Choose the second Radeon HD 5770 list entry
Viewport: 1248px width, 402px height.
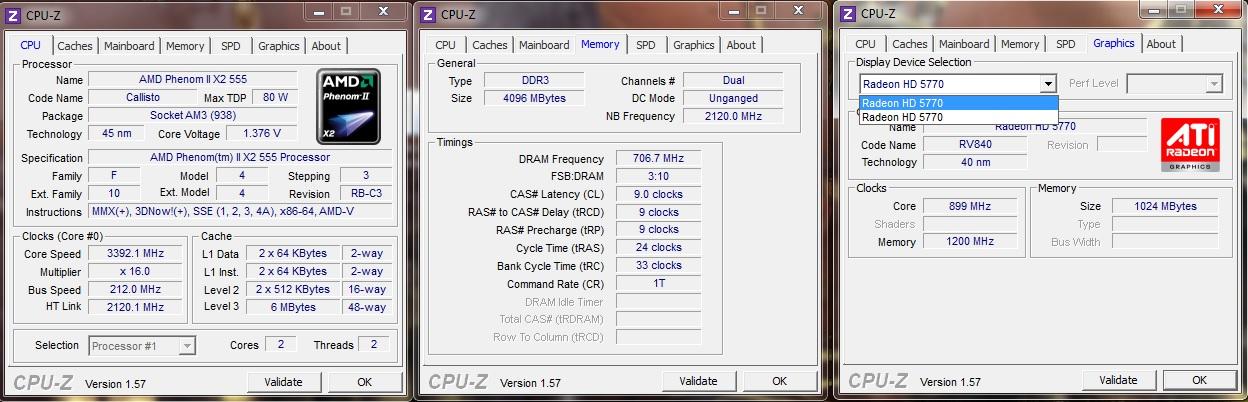tap(958, 117)
